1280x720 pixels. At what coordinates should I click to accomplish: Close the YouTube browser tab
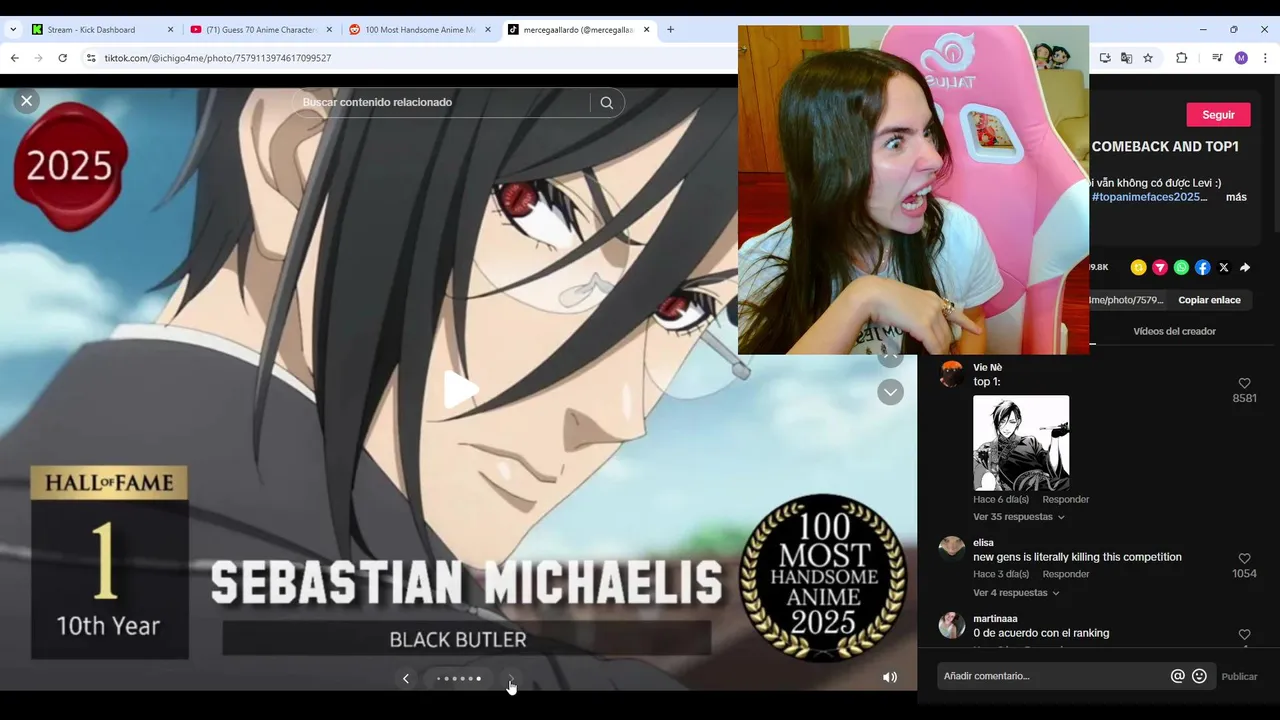tap(329, 30)
